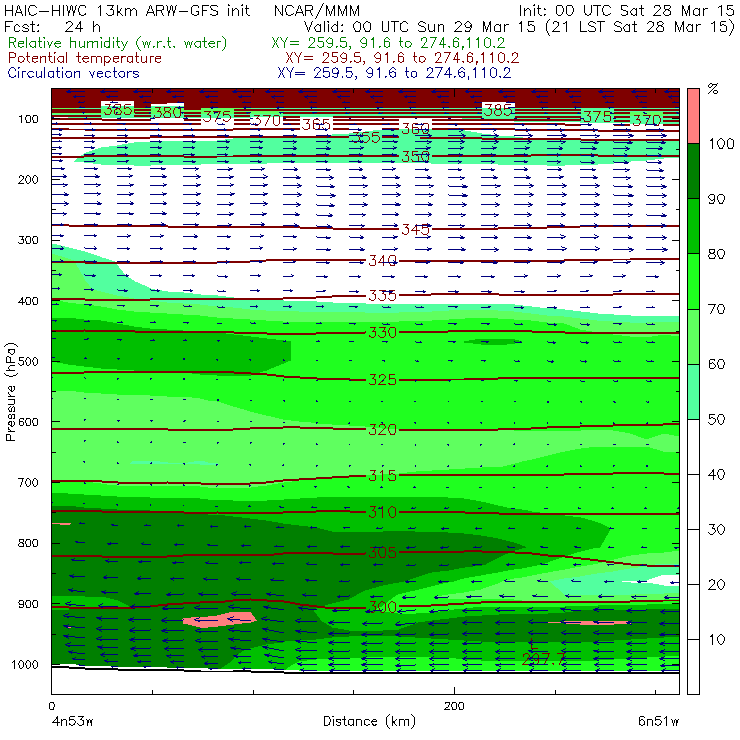Click the '335' potential temperature contour label
This screenshot has height=740, width=740.
[x=382, y=296]
